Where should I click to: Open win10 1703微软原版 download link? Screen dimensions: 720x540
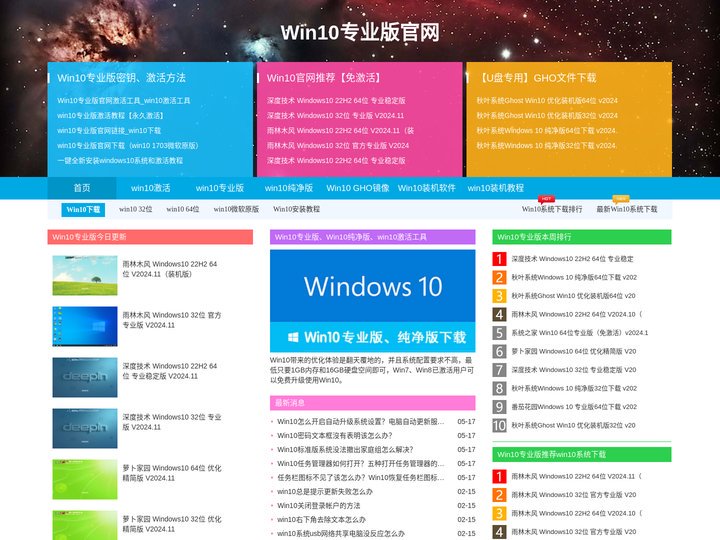tap(128, 146)
